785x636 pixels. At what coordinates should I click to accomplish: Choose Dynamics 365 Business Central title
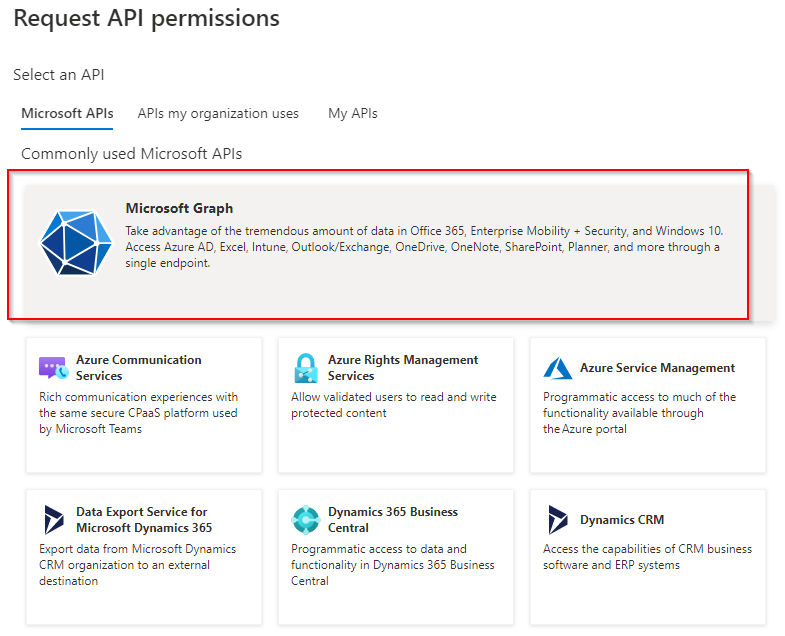click(x=393, y=520)
